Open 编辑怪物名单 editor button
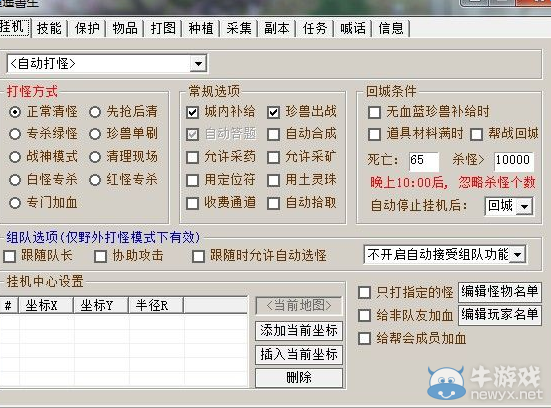551x408 pixels. coord(500,292)
